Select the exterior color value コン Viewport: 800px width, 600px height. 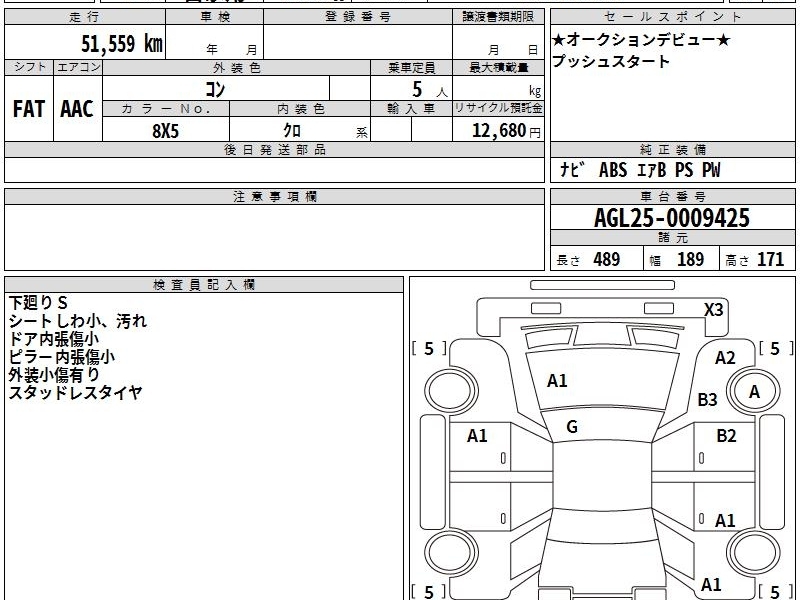215,89
